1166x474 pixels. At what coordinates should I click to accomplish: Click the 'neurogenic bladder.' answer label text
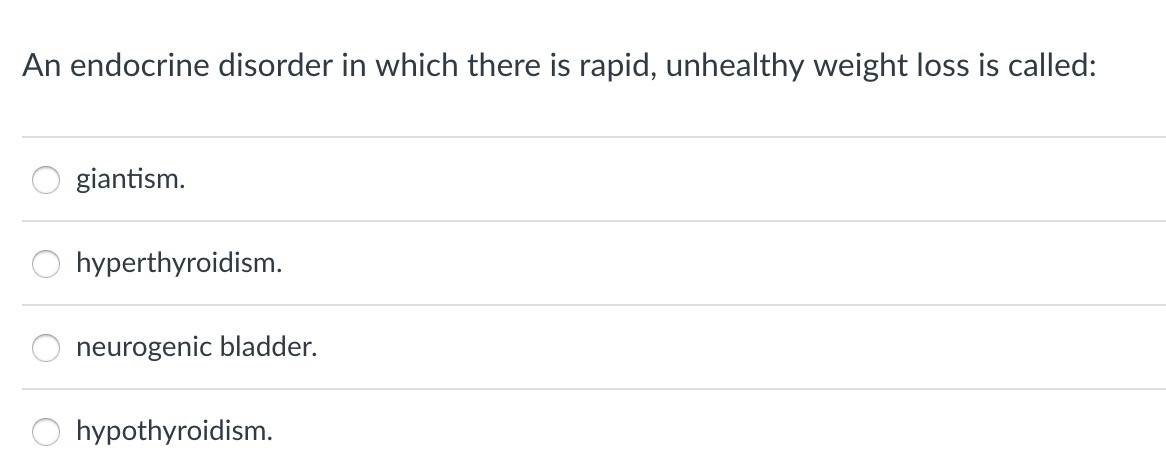tap(196, 348)
